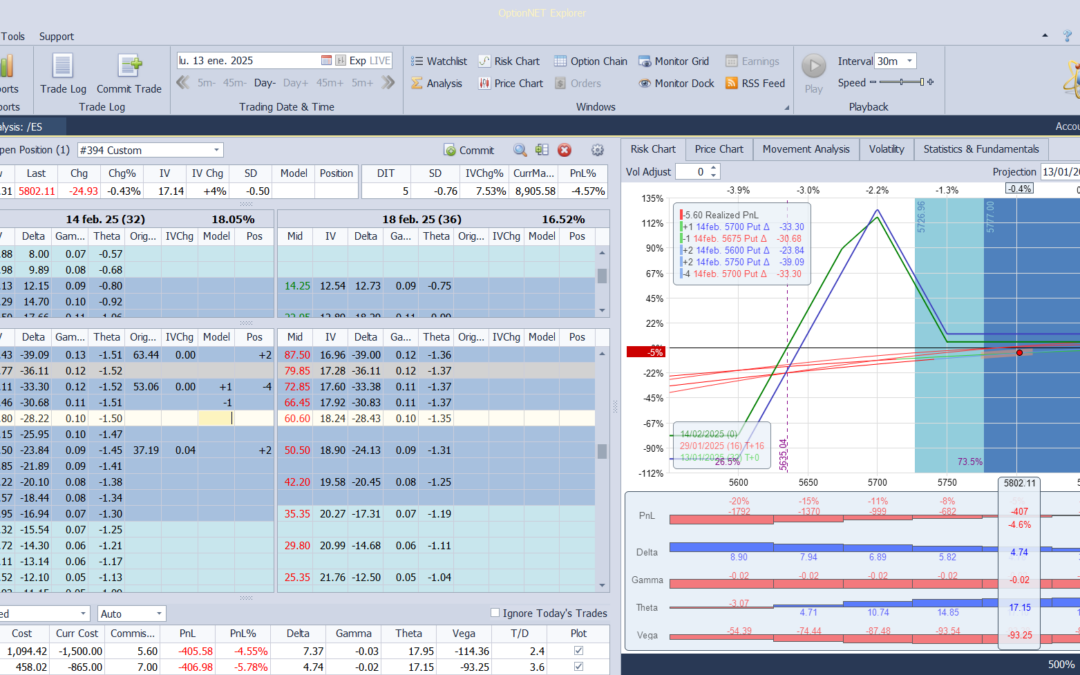Image resolution: width=1080 pixels, height=675 pixels.
Task: Click the magnifier search icon
Action: [520, 150]
